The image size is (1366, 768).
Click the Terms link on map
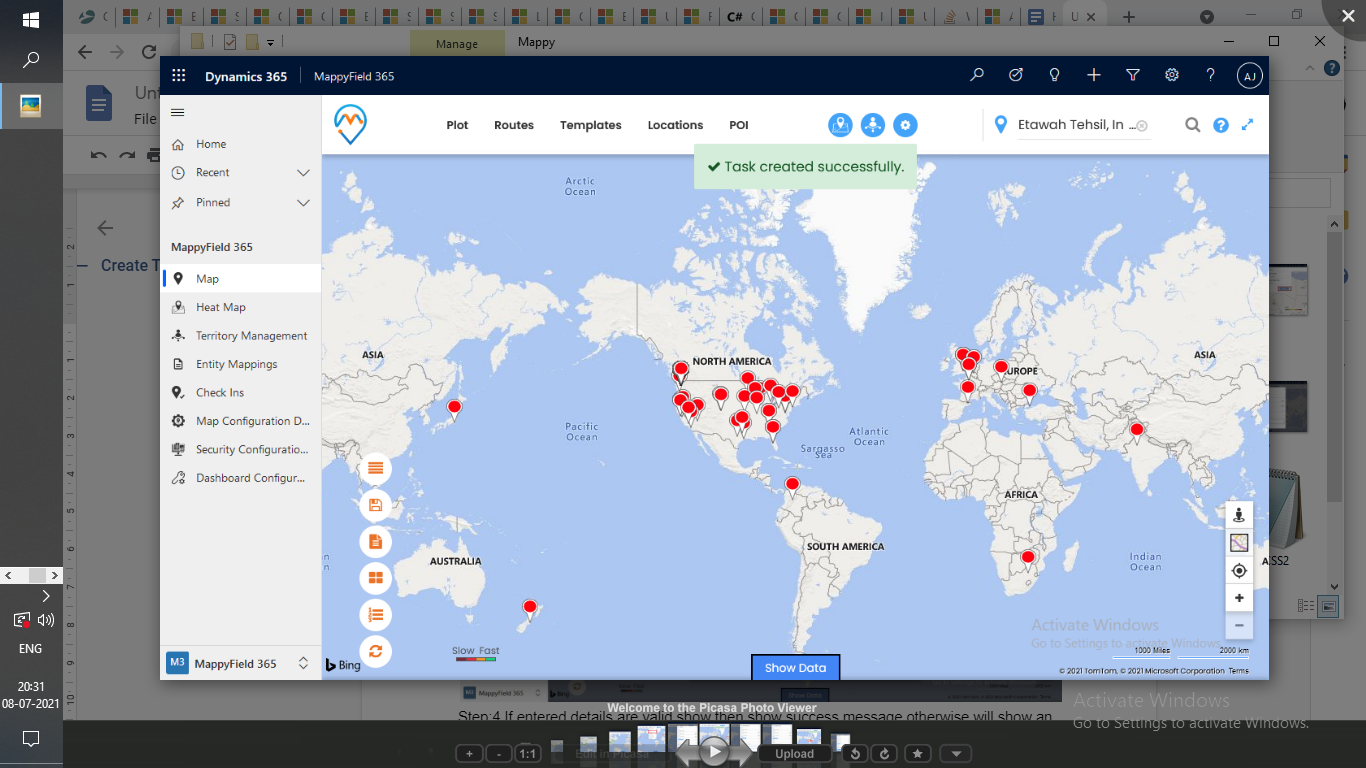1238,671
